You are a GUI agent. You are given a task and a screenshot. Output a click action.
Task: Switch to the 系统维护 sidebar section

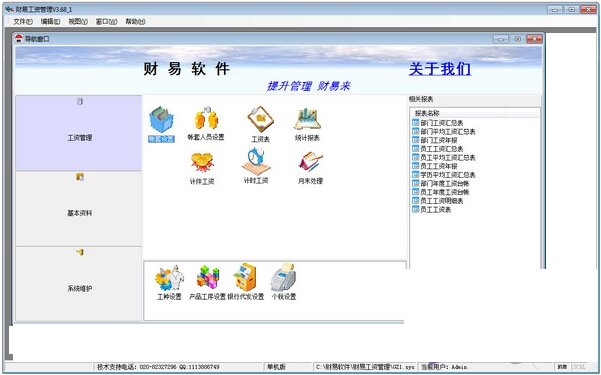[x=79, y=284]
